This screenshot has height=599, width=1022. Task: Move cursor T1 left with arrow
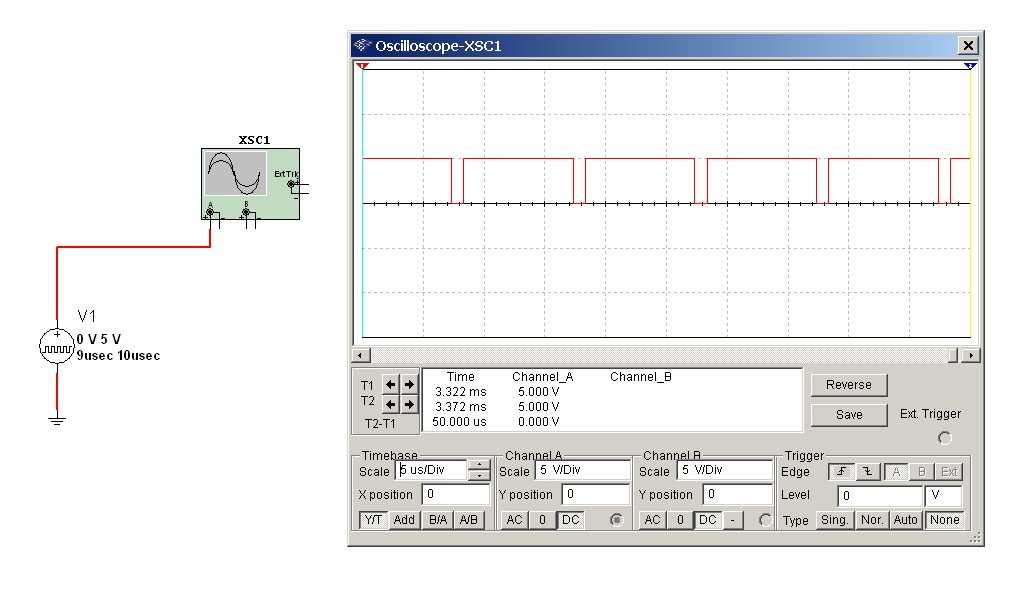391,385
